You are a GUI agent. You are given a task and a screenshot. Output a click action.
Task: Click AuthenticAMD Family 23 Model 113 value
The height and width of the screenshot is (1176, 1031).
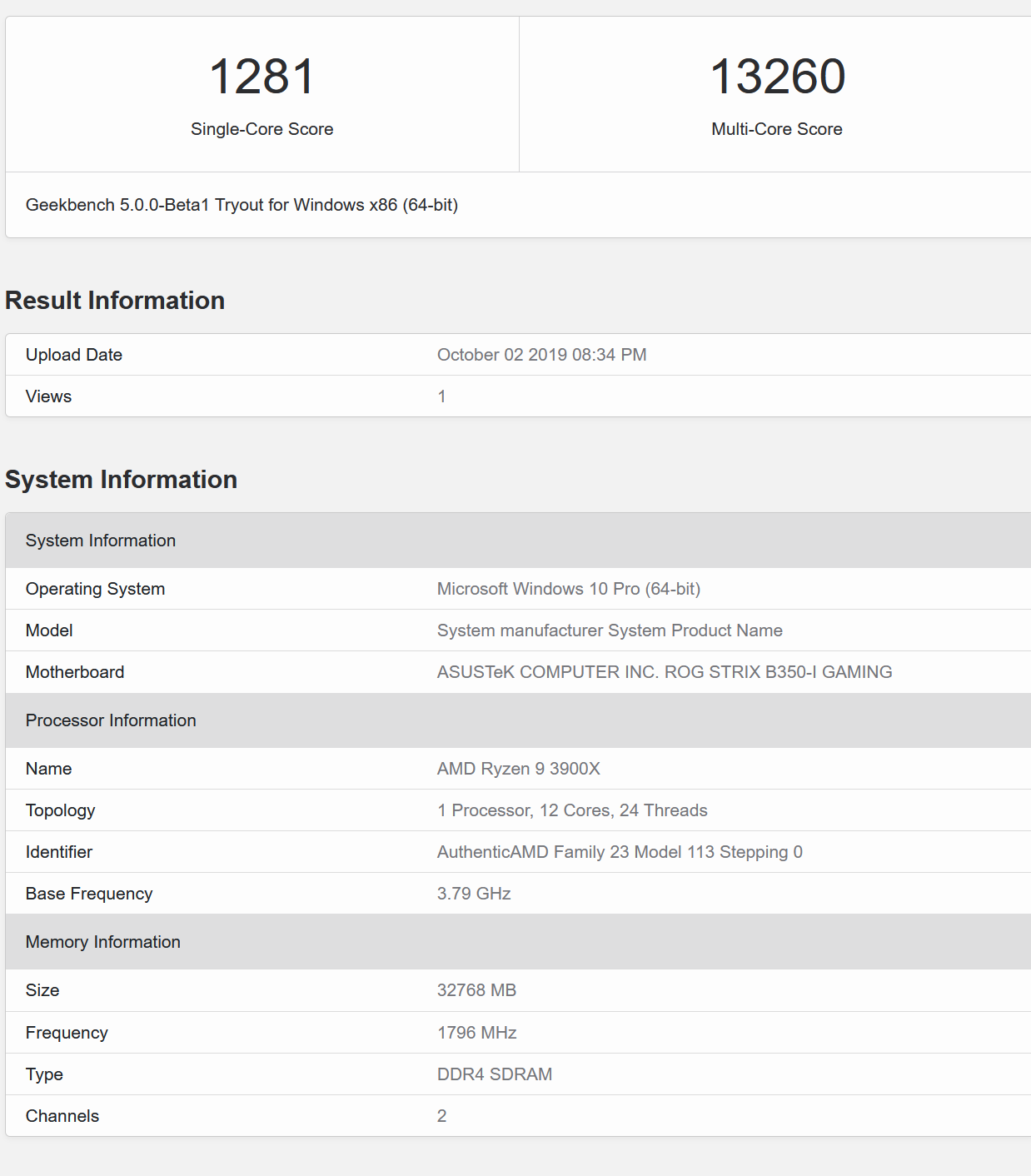click(620, 852)
